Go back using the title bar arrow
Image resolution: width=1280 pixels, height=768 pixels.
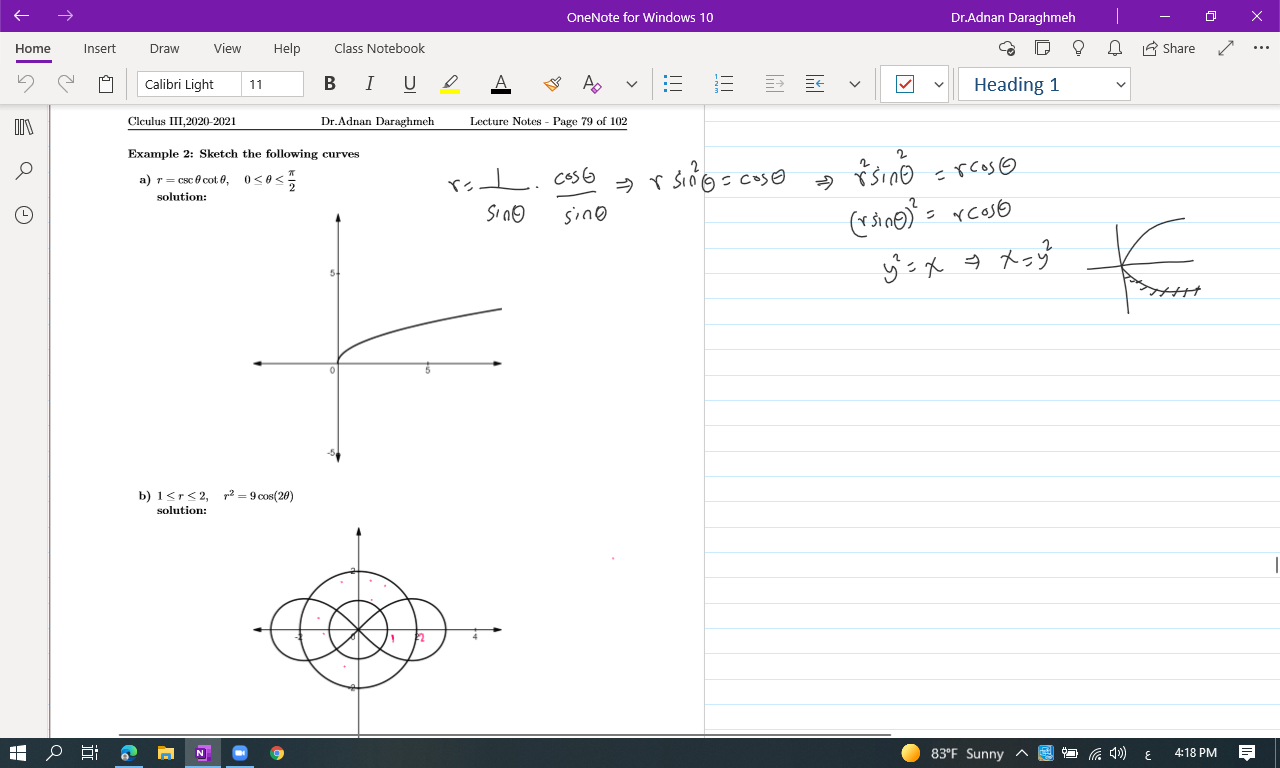pos(21,16)
